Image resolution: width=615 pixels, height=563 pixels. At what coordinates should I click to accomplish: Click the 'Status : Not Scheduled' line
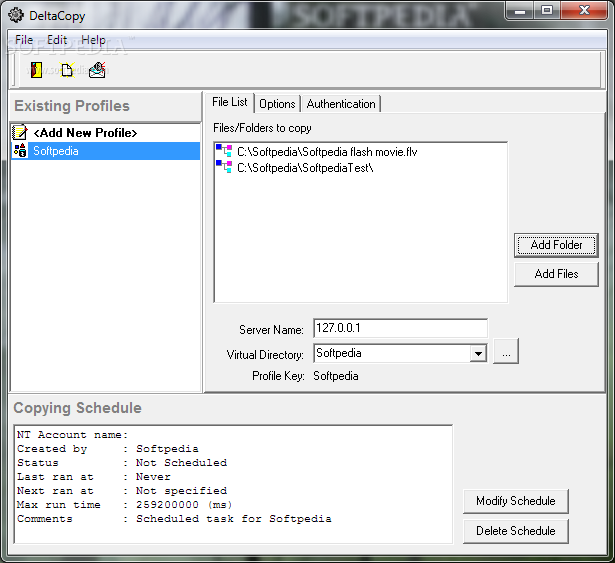122,463
